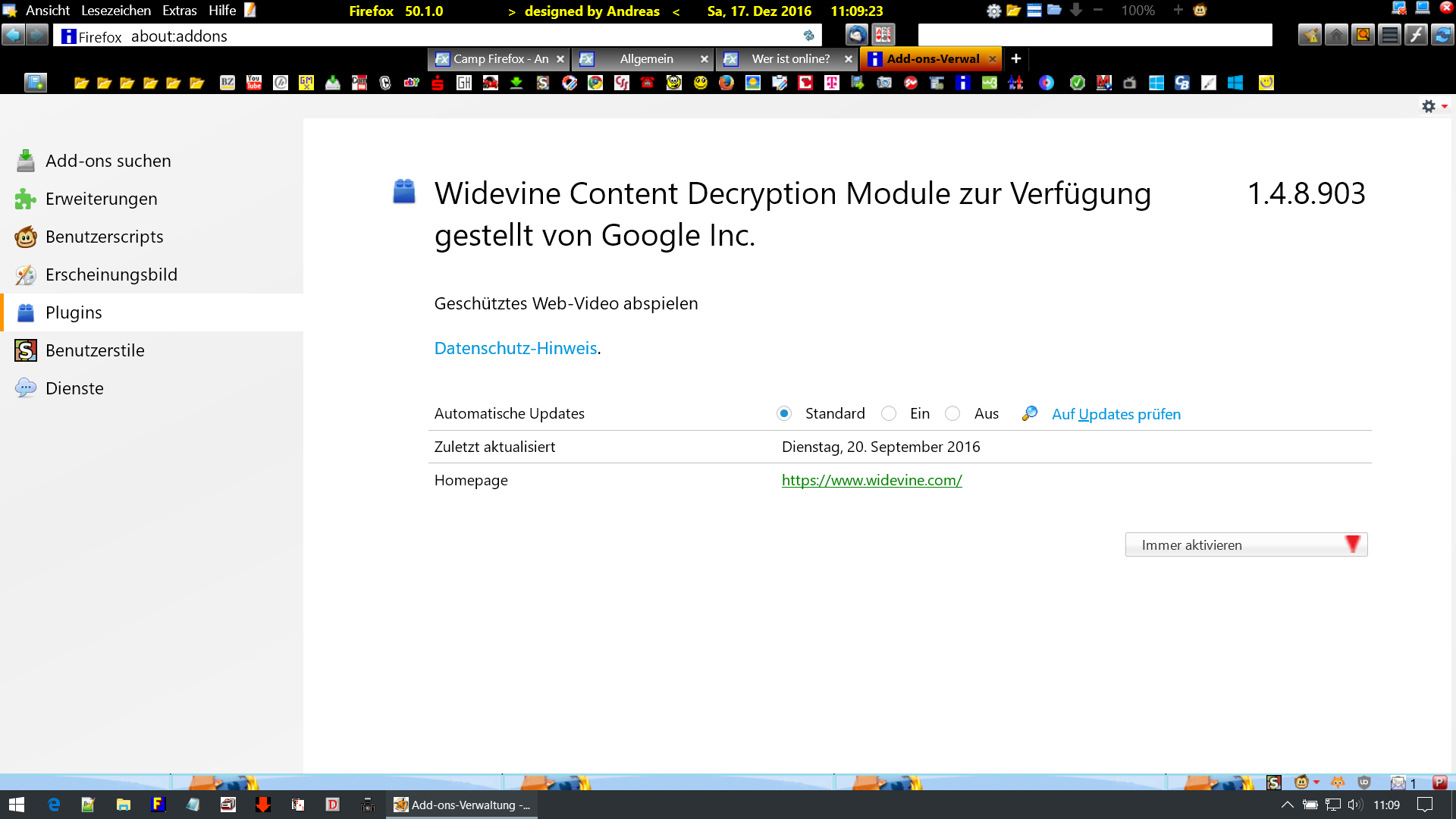Open the widevine.com homepage link
Screen dimensions: 1456x819
871,480
